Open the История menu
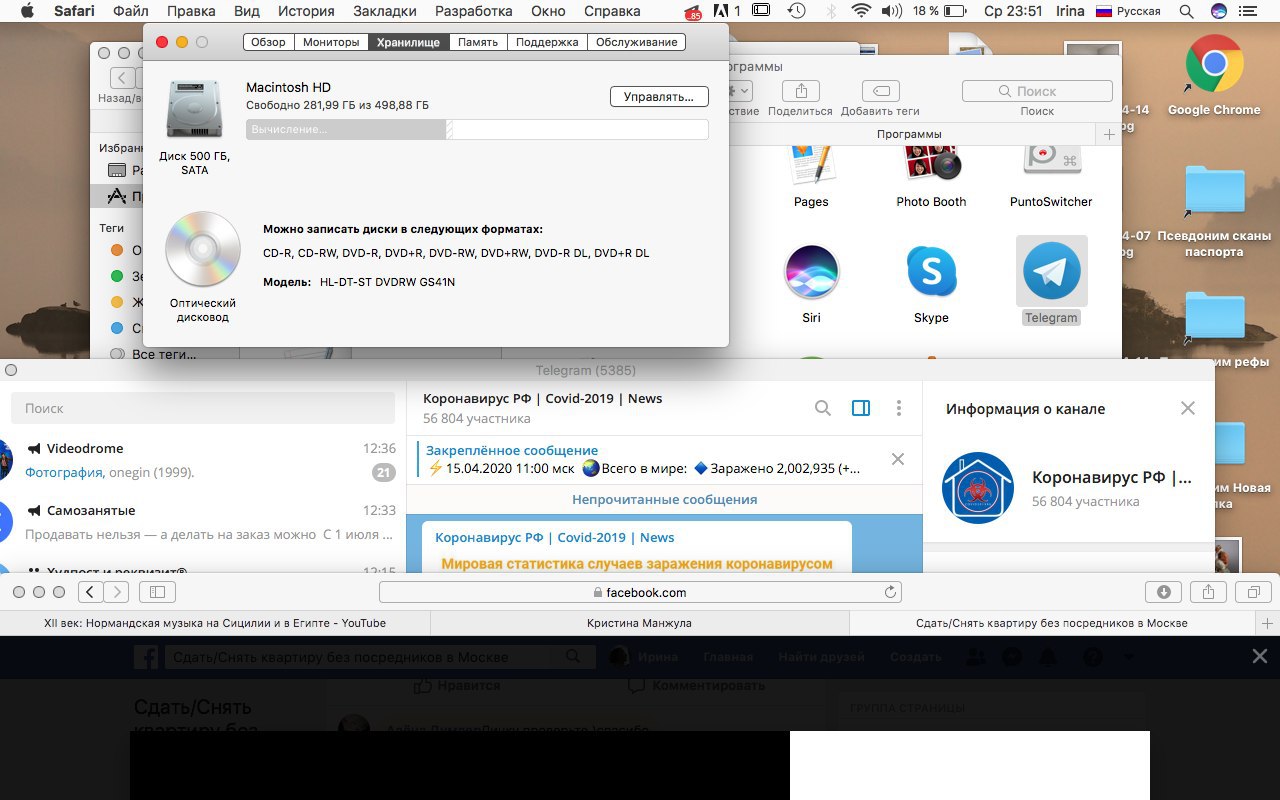 306,12
